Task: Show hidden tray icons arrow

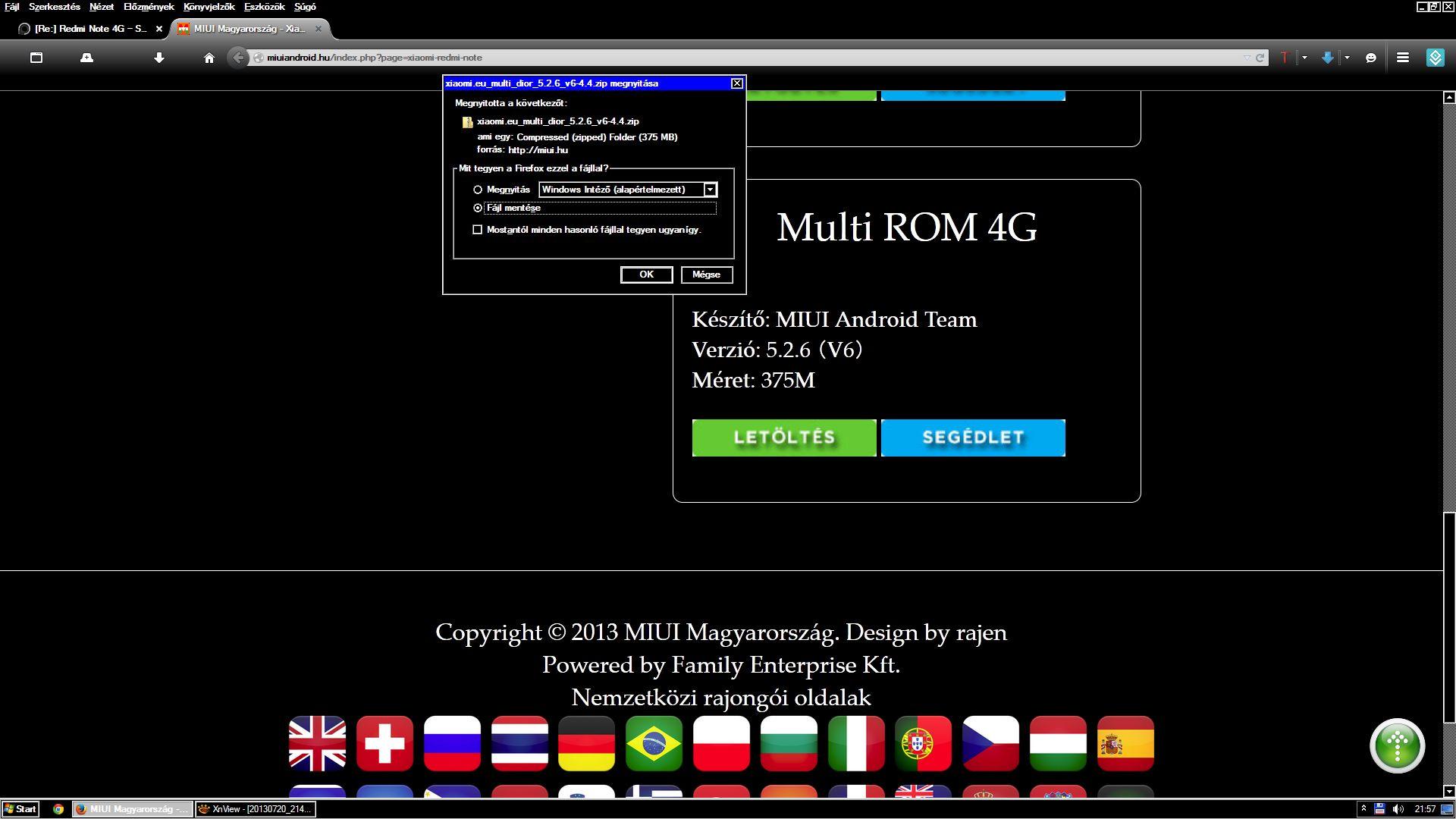Action: click(1363, 809)
